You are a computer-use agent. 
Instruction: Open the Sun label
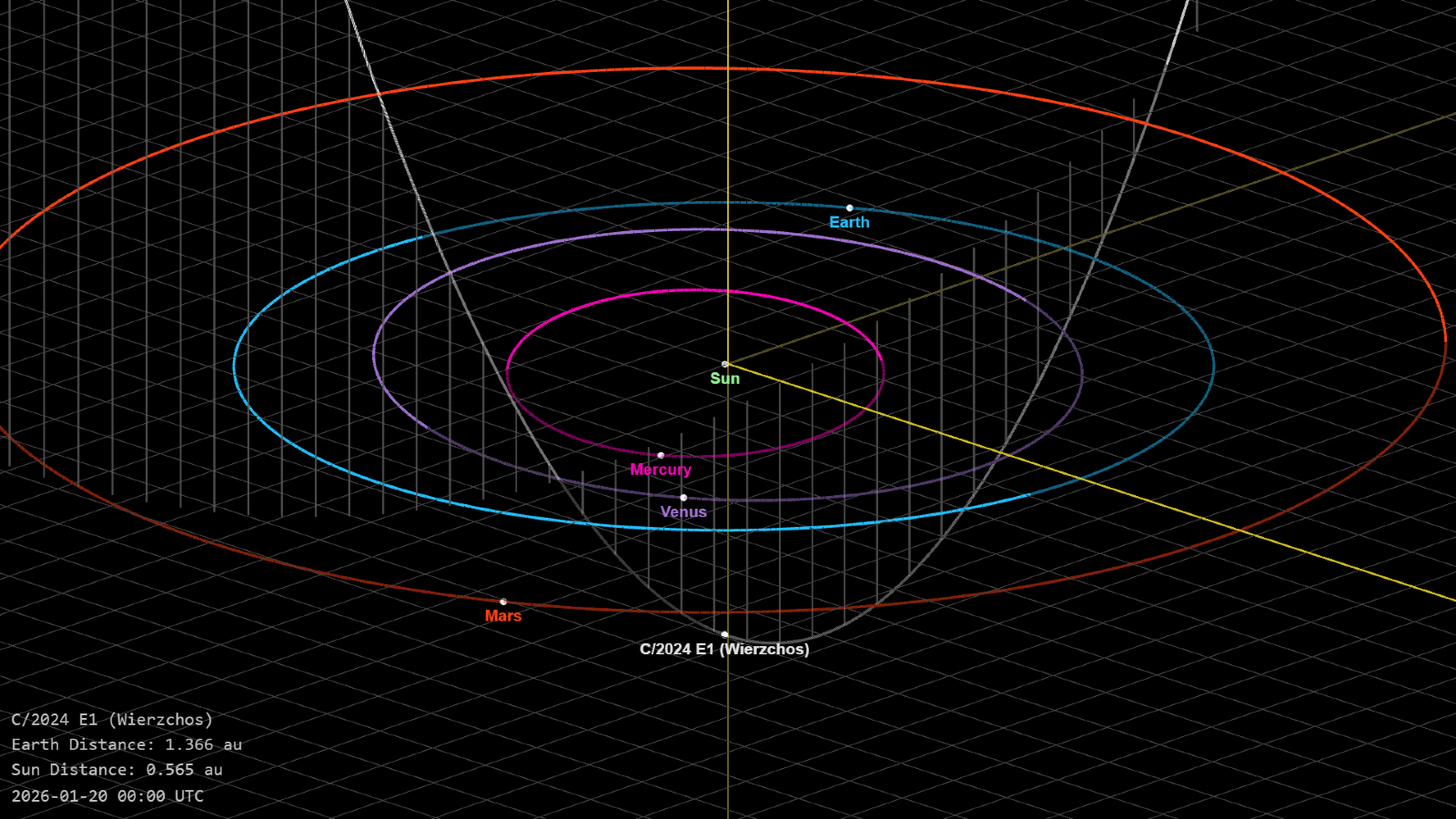click(x=724, y=379)
